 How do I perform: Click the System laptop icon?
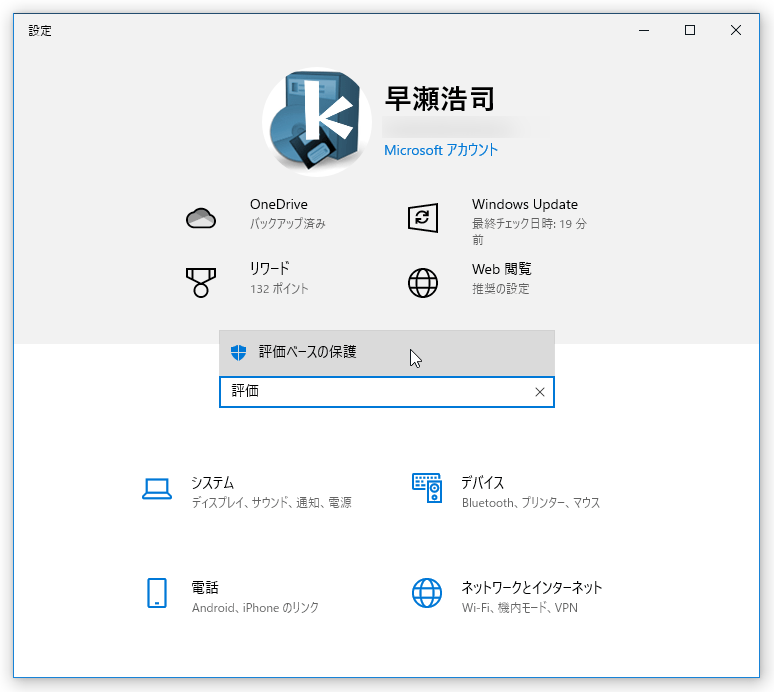(157, 489)
